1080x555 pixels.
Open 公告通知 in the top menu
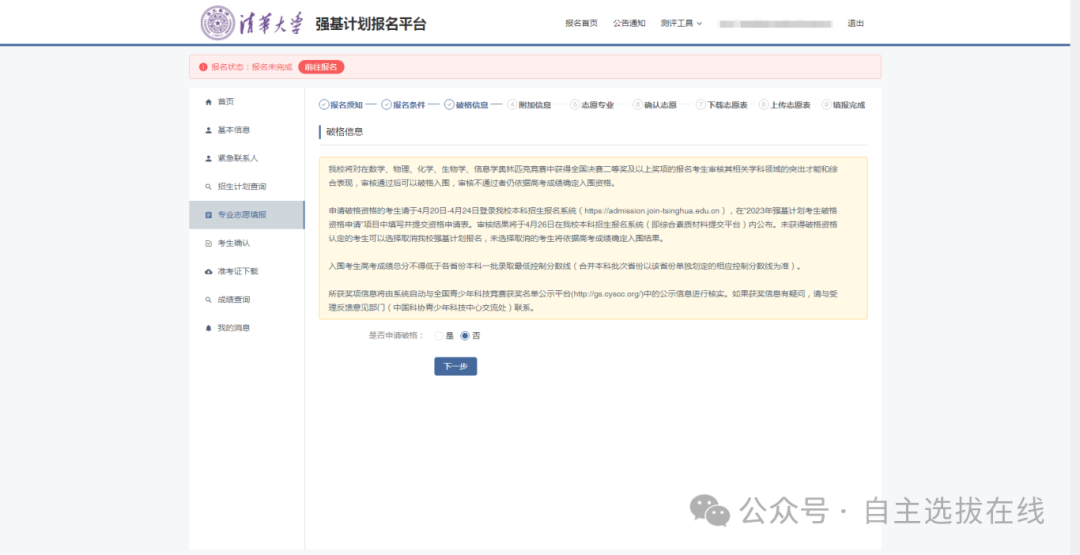[629, 23]
